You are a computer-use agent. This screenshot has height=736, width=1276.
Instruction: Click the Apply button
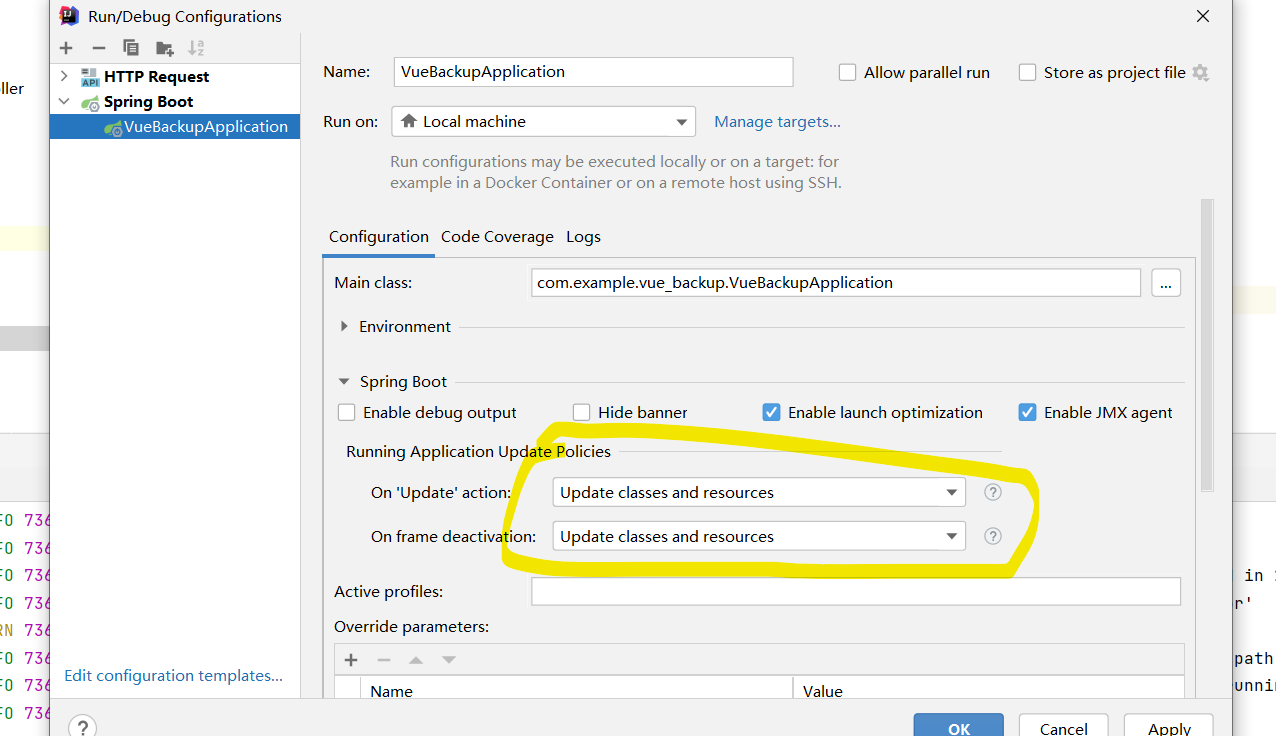1169,727
